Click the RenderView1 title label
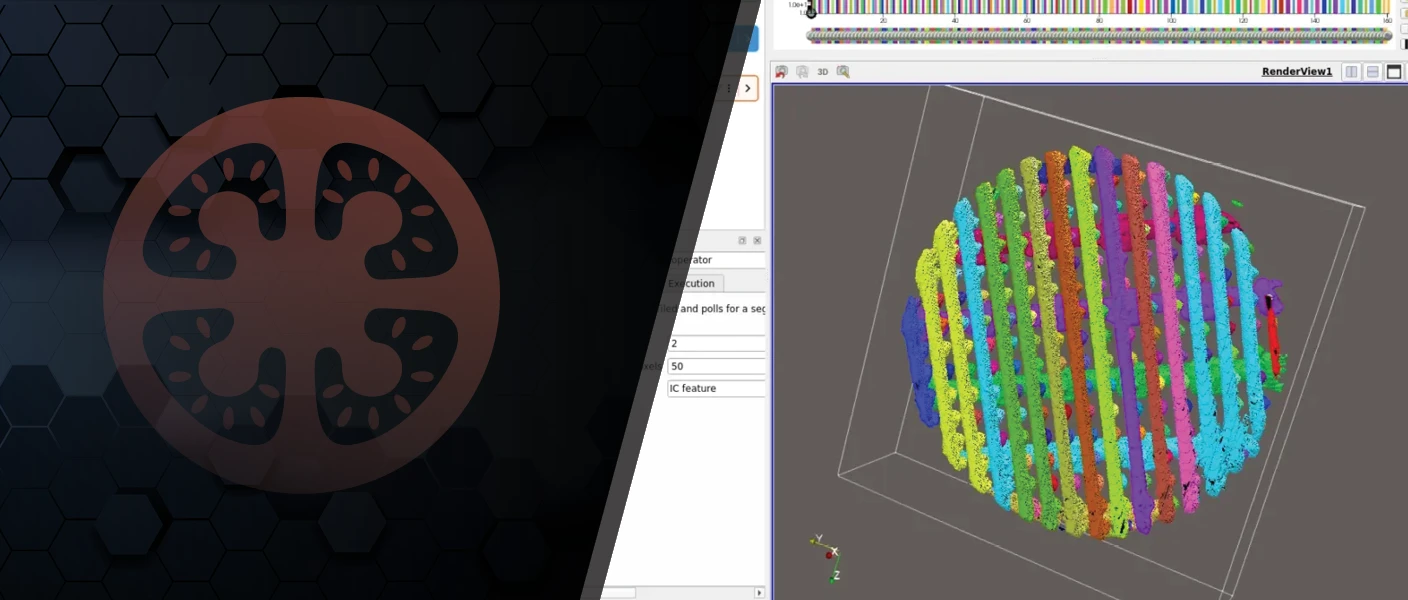The image size is (1408, 600). tap(1297, 72)
